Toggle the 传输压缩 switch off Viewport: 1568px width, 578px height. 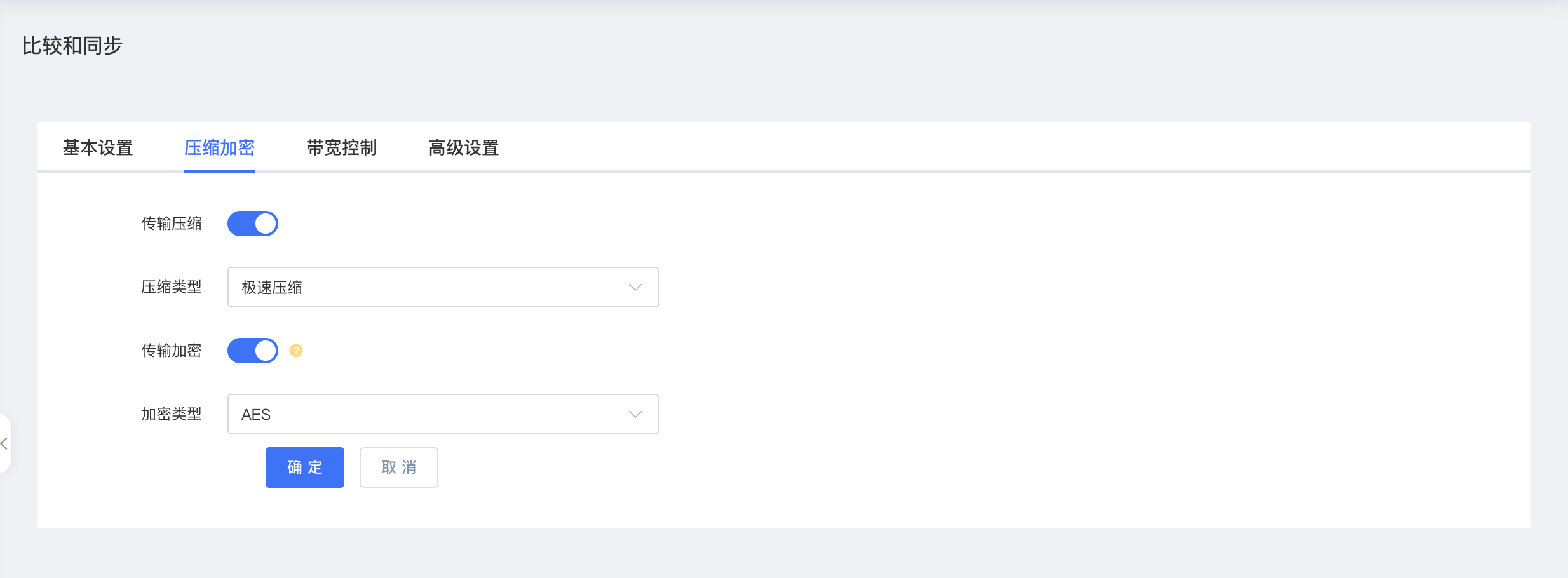click(x=253, y=224)
